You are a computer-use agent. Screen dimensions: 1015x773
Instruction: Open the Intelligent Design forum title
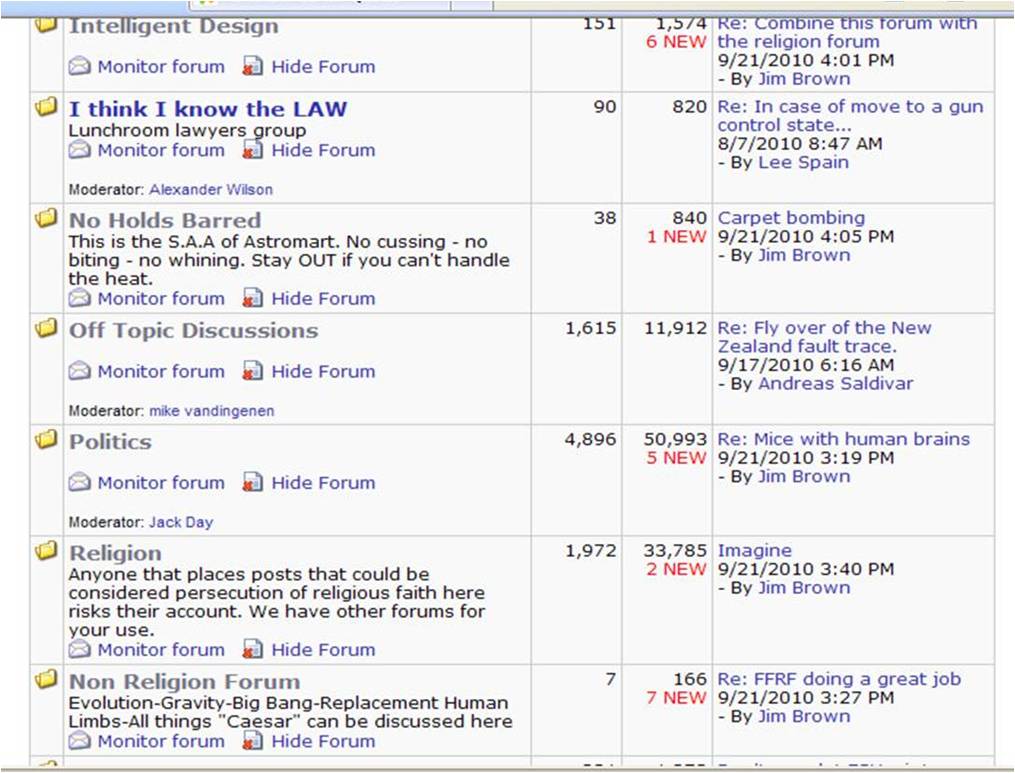pos(173,26)
